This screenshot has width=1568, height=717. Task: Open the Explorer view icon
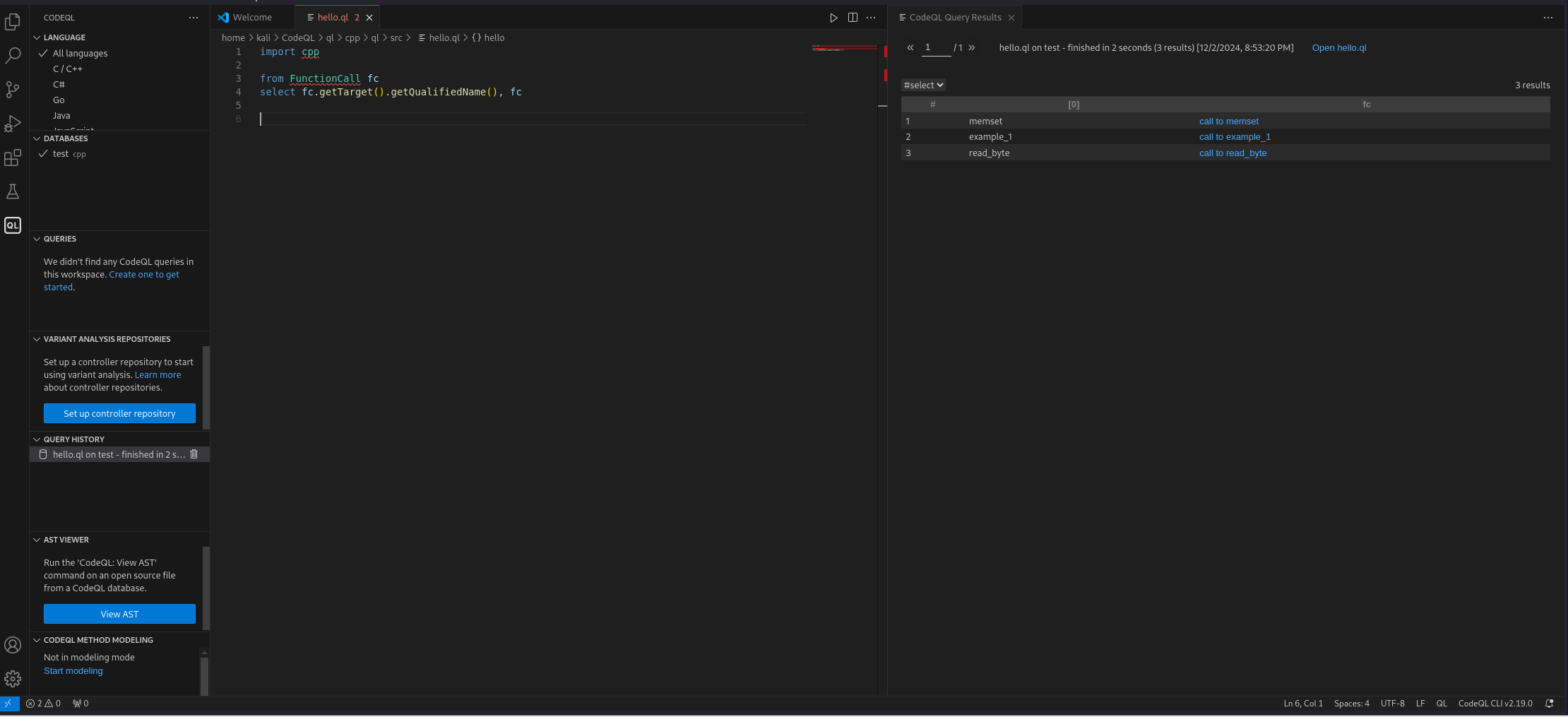point(13,22)
